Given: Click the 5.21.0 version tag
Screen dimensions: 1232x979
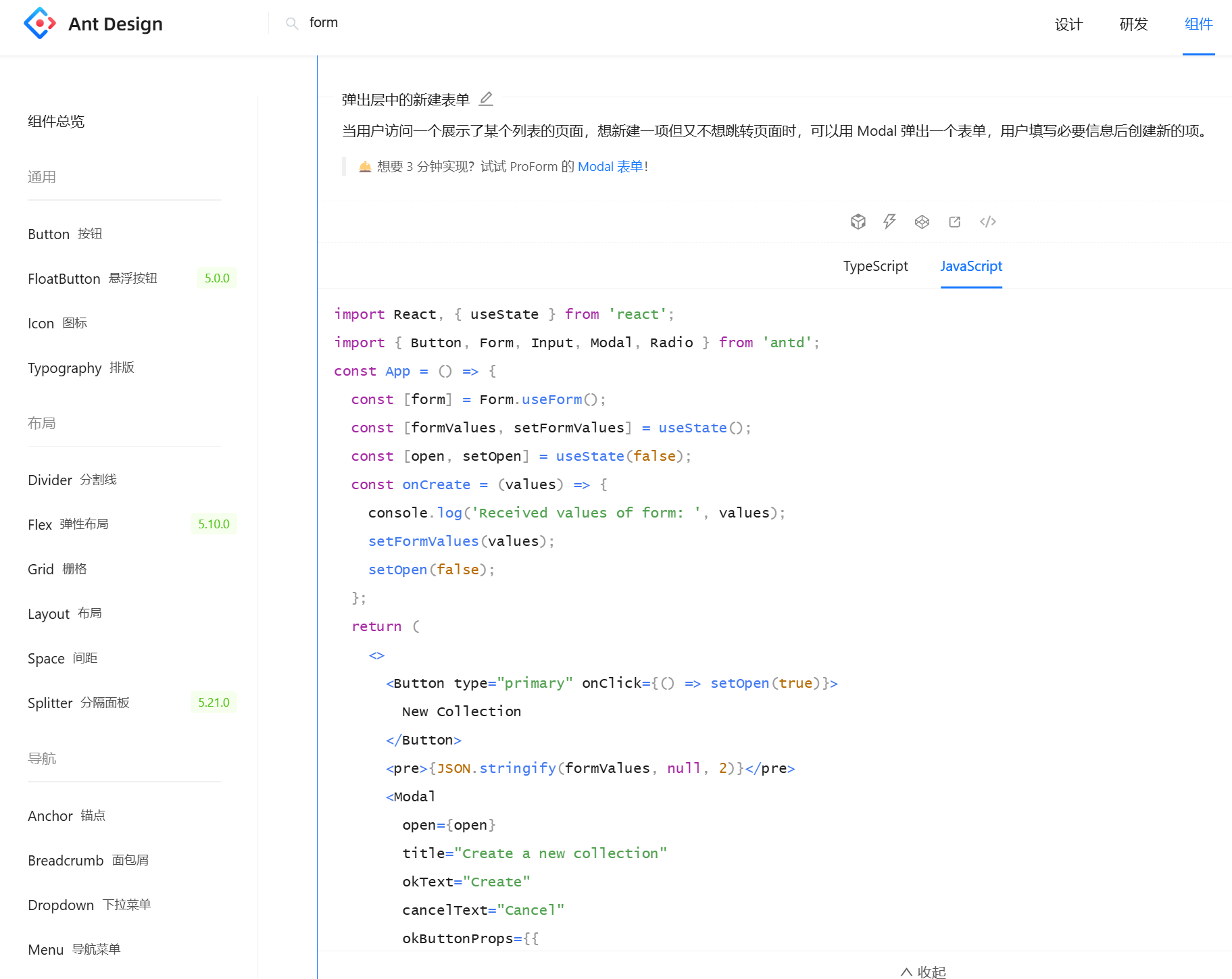Looking at the screenshot, I should [x=214, y=703].
